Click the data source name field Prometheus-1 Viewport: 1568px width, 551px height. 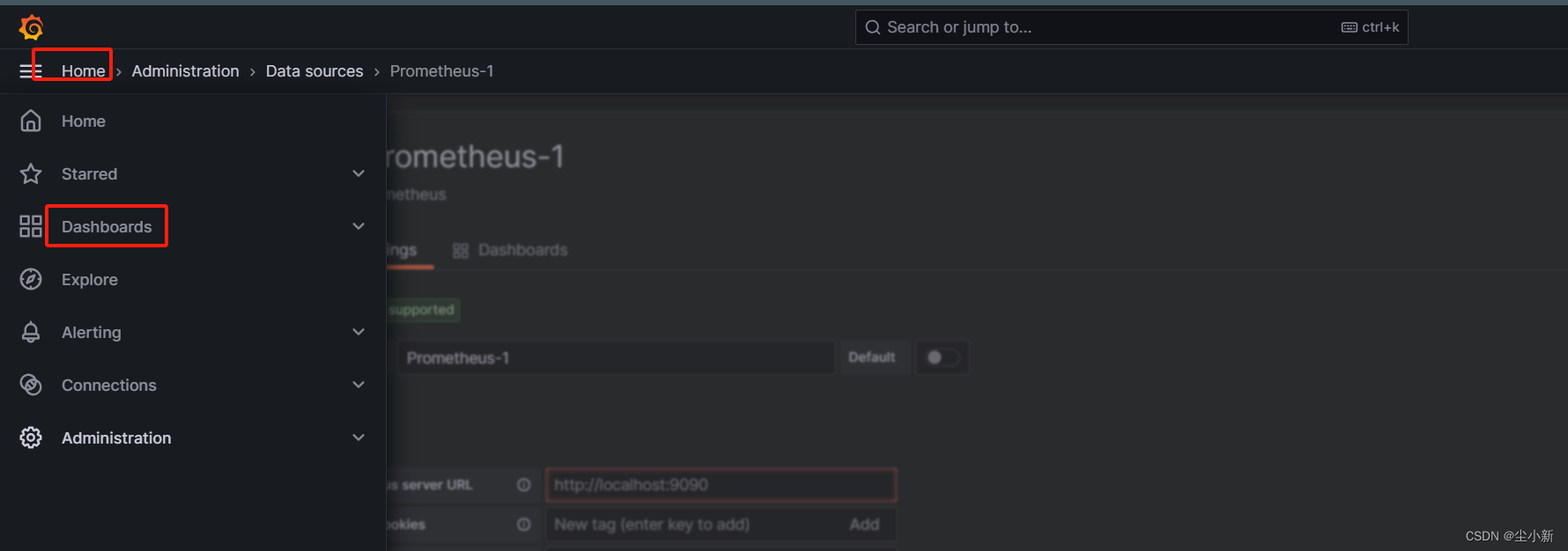[615, 358]
